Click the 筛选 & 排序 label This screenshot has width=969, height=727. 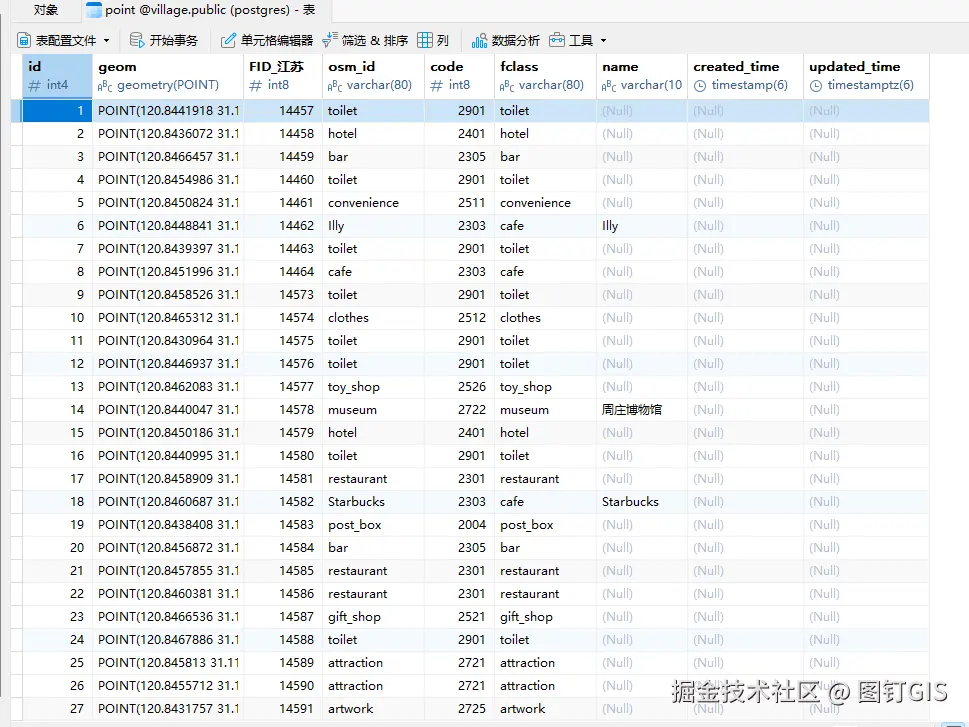click(x=375, y=41)
